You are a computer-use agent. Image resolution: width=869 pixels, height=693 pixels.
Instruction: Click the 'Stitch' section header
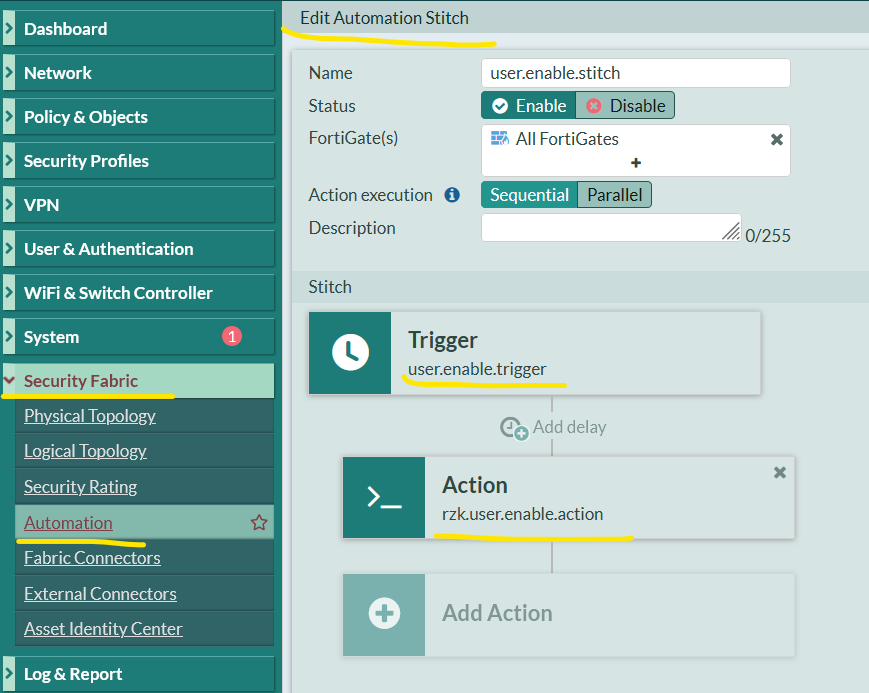click(x=330, y=287)
